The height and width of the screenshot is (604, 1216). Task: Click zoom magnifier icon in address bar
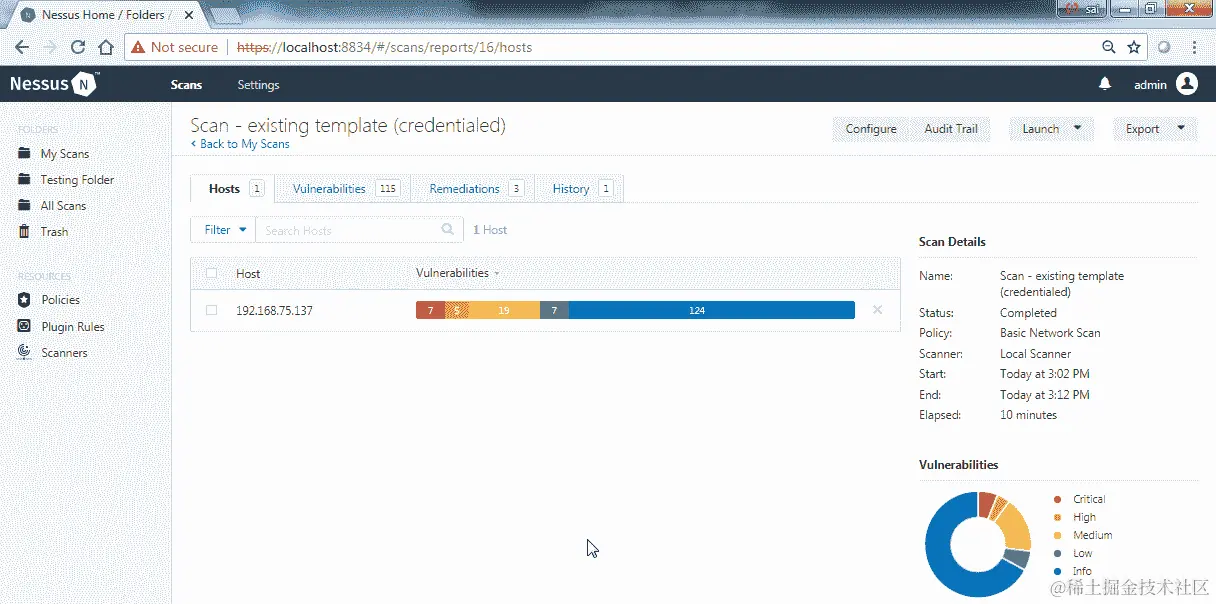(1108, 47)
